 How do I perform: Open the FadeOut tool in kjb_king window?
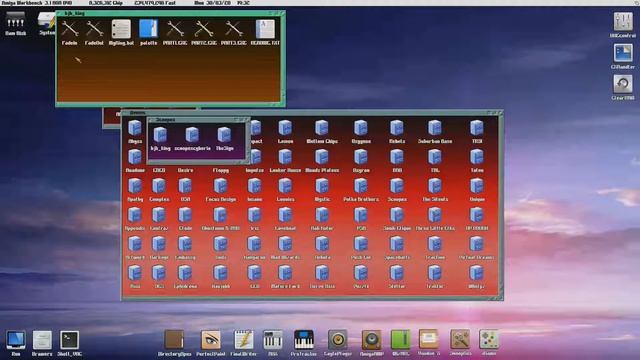coord(94,30)
